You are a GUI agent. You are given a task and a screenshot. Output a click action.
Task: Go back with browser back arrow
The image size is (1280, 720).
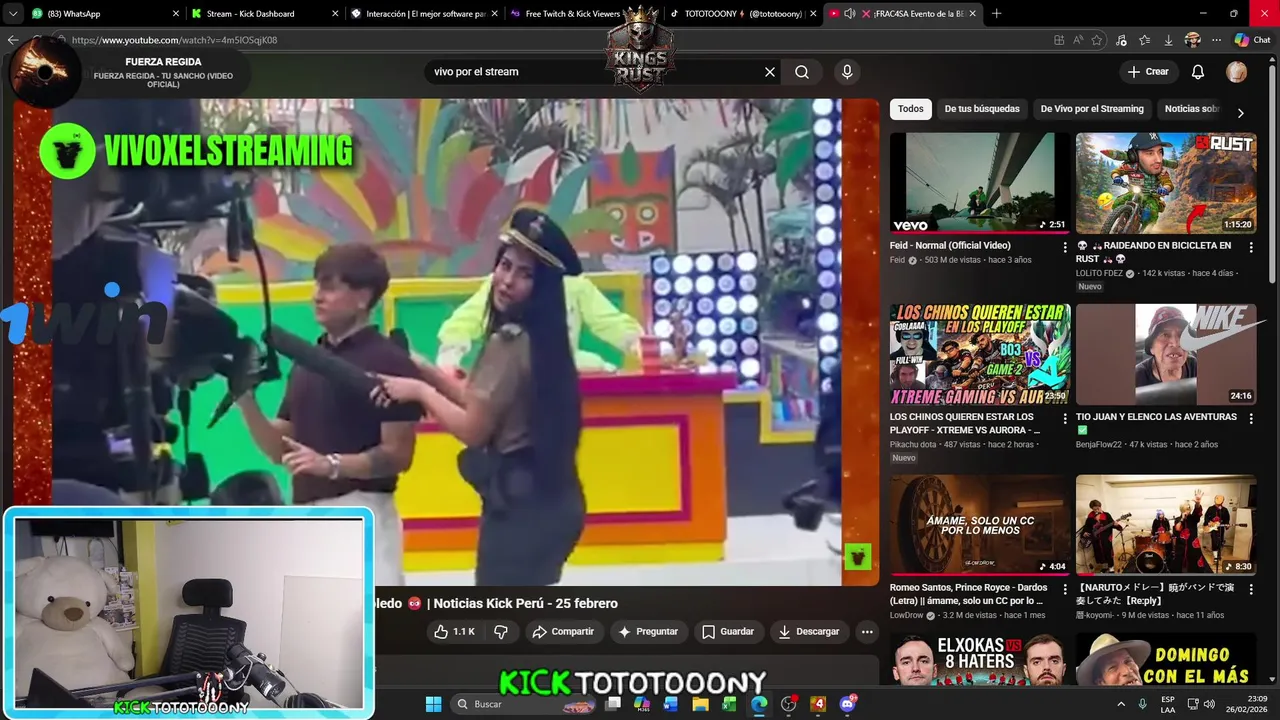[x=13, y=40]
